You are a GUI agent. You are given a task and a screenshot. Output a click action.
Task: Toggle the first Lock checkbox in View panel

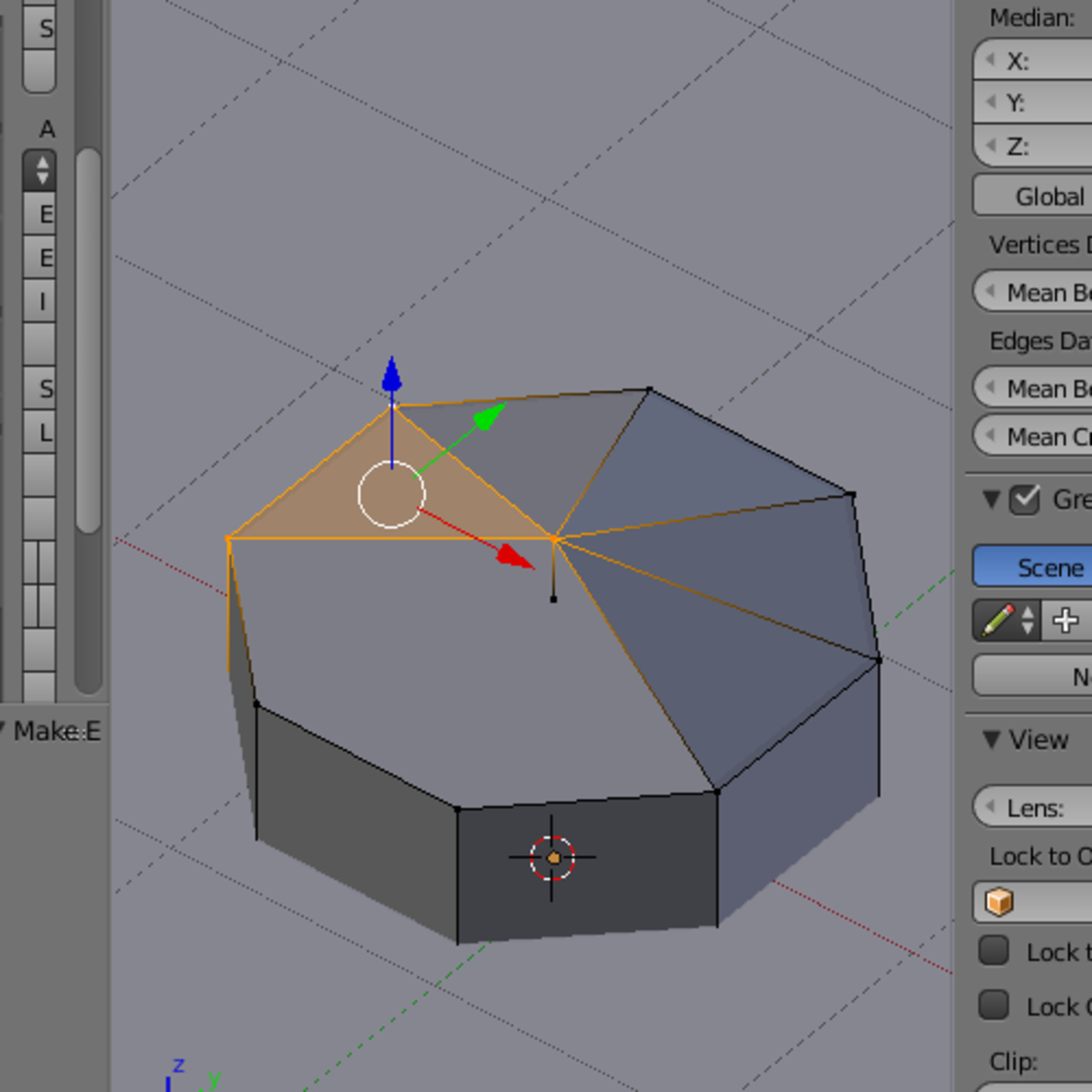pyautogui.click(x=993, y=951)
